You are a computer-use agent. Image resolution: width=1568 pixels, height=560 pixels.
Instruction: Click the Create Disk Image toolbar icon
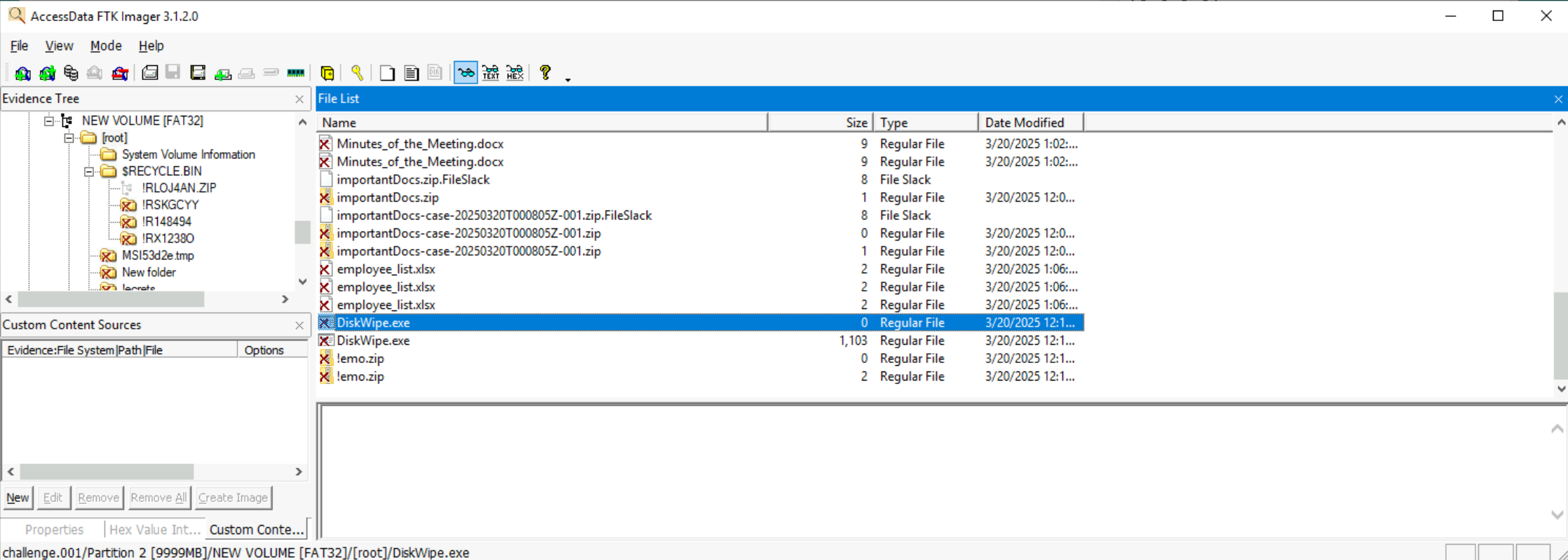[149, 73]
